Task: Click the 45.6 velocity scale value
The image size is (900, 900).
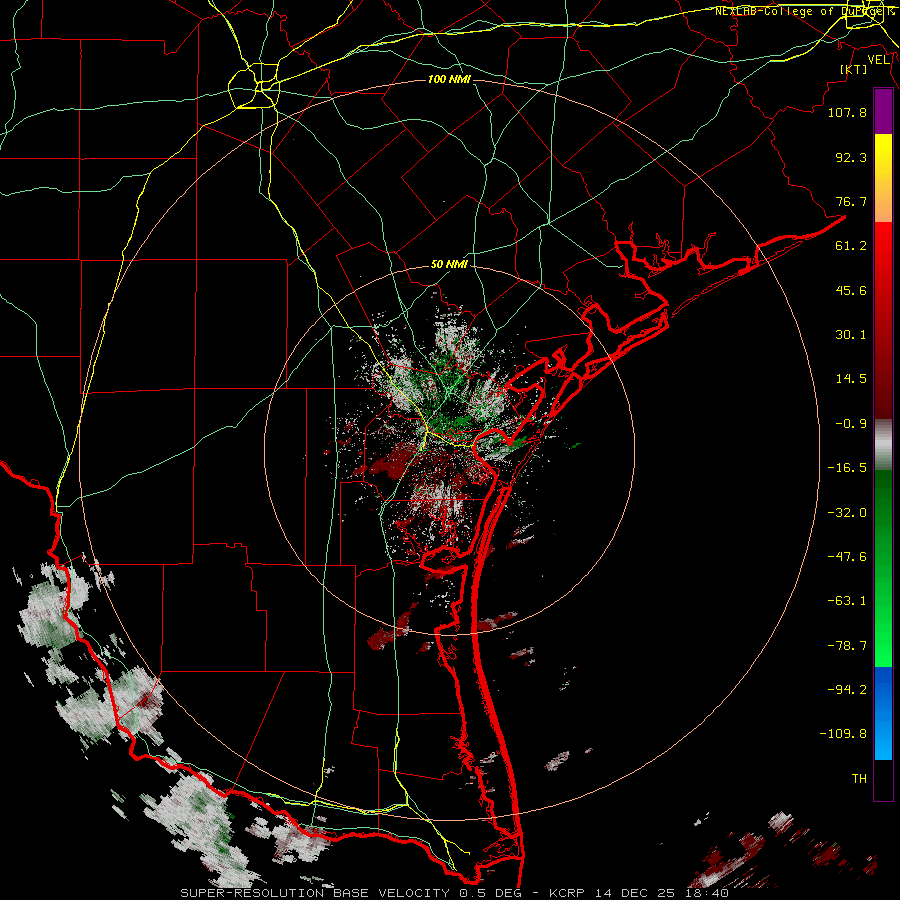Action: pos(851,290)
